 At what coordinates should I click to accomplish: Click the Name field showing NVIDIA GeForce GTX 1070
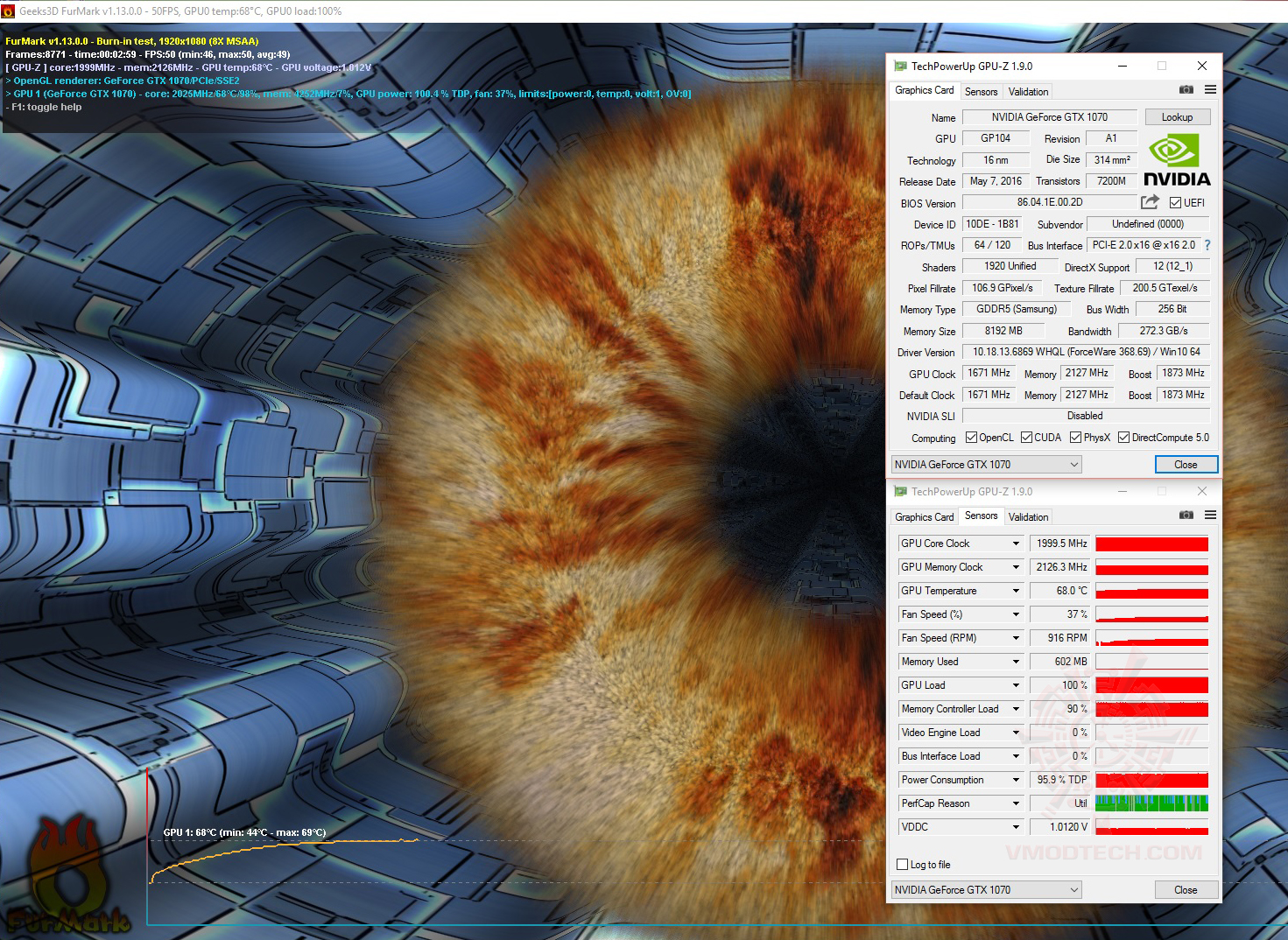[1050, 117]
